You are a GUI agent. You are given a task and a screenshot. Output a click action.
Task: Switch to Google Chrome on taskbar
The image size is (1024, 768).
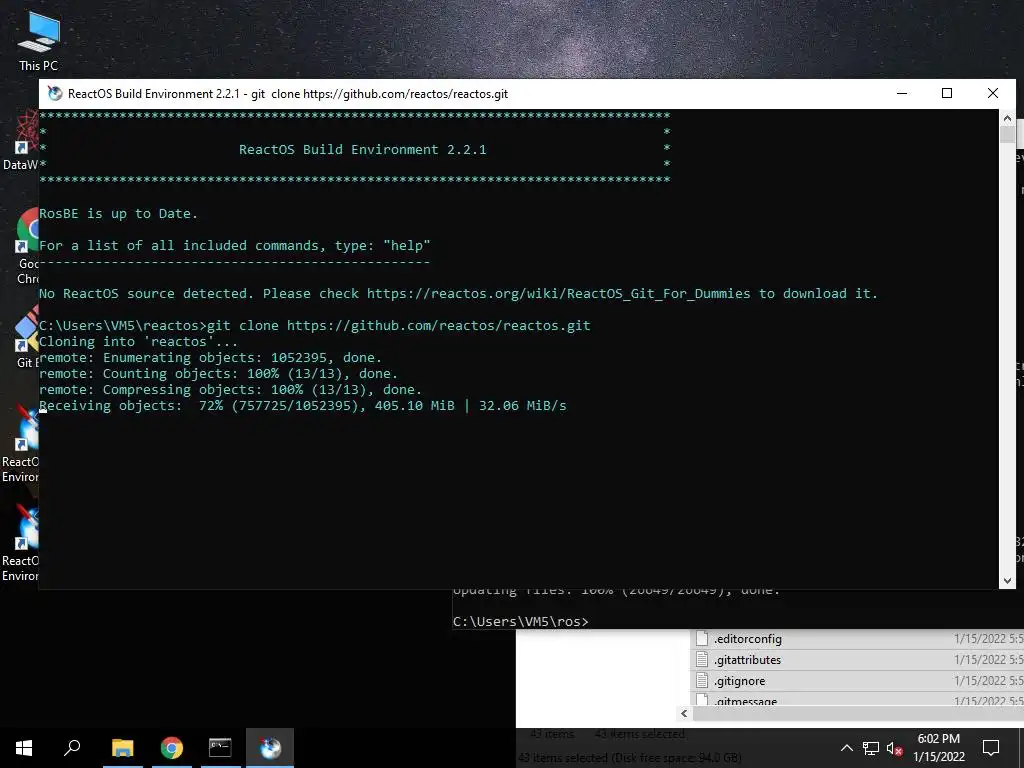point(172,748)
